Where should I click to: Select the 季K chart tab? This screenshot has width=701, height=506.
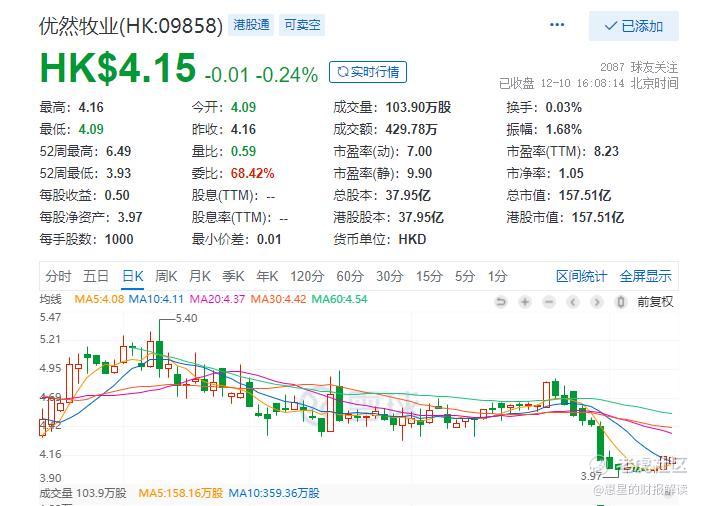233,276
